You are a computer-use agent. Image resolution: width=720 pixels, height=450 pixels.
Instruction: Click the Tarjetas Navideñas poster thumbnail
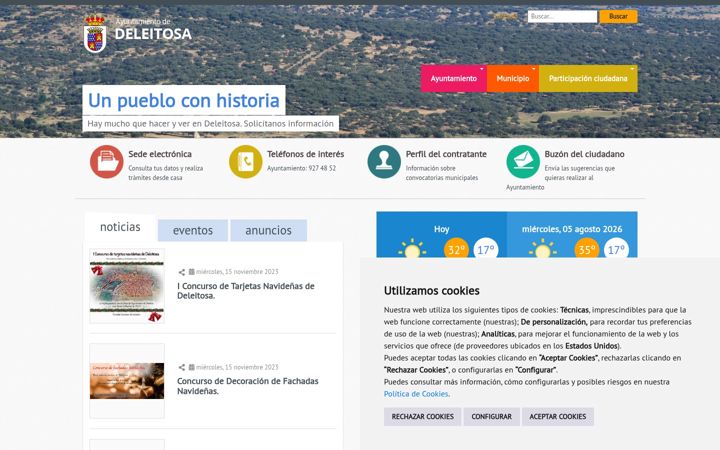tap(127, 286)
